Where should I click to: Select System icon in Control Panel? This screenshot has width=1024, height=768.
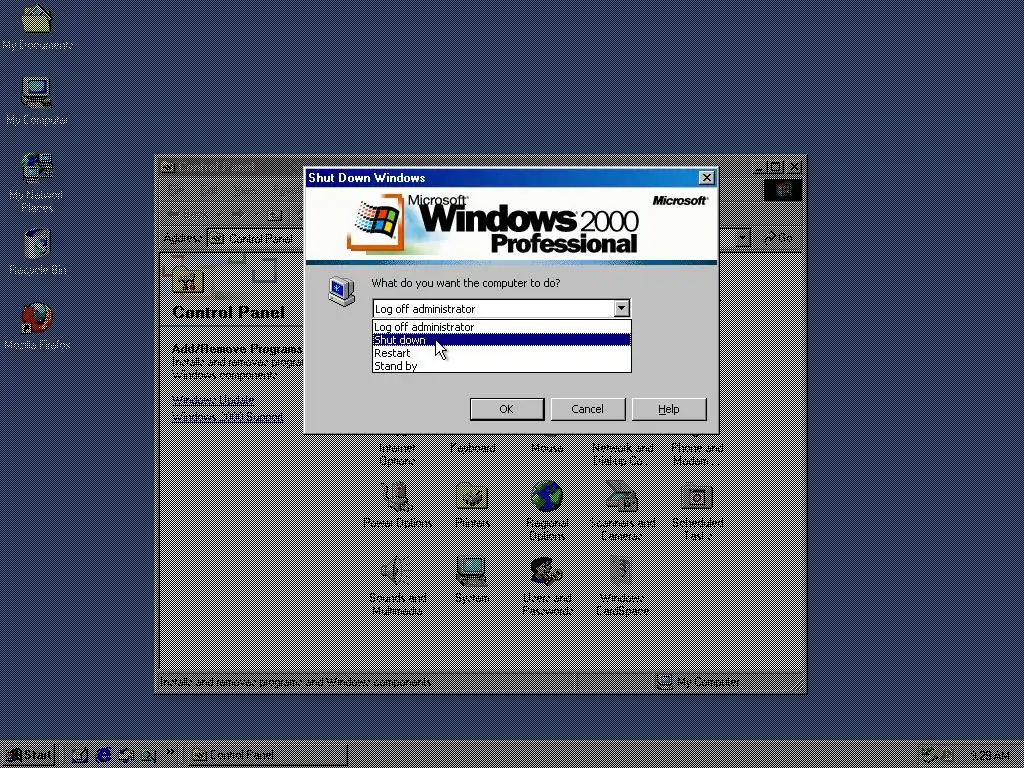[472, 579]
